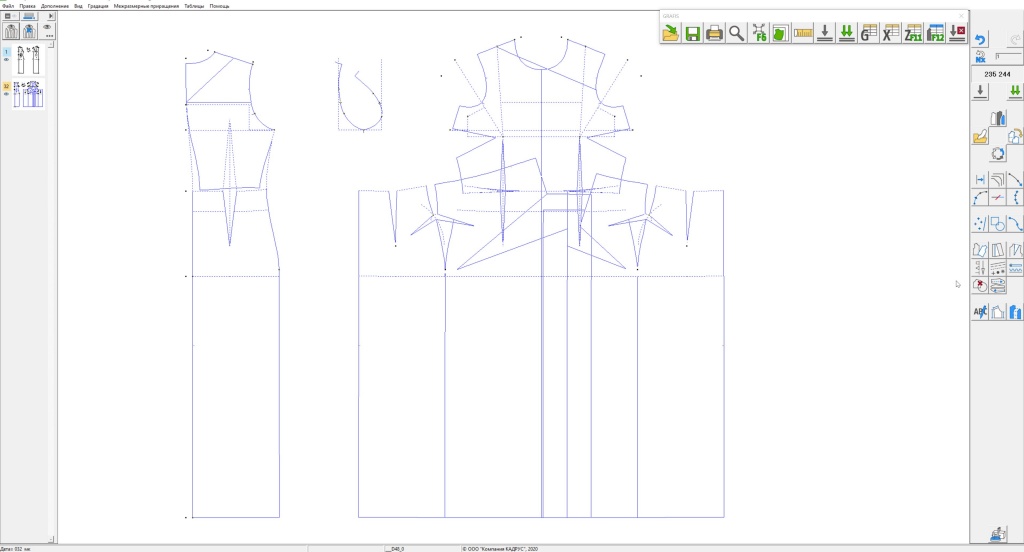Viewport: 1024px width, 552px height.
Task: Open the Файл menu
Action: (x=8, y=6)
